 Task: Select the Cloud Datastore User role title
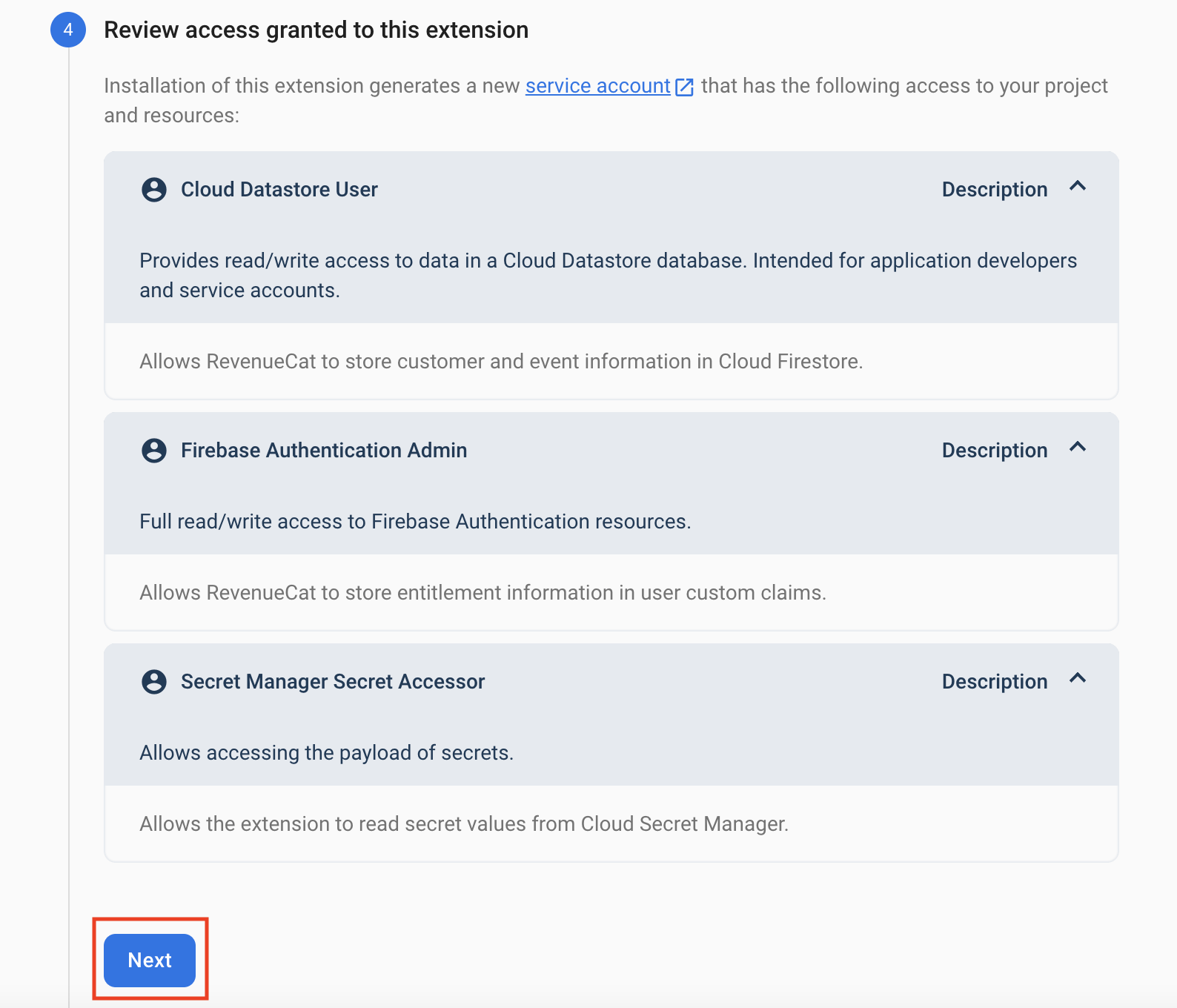[x=279, y=190]
